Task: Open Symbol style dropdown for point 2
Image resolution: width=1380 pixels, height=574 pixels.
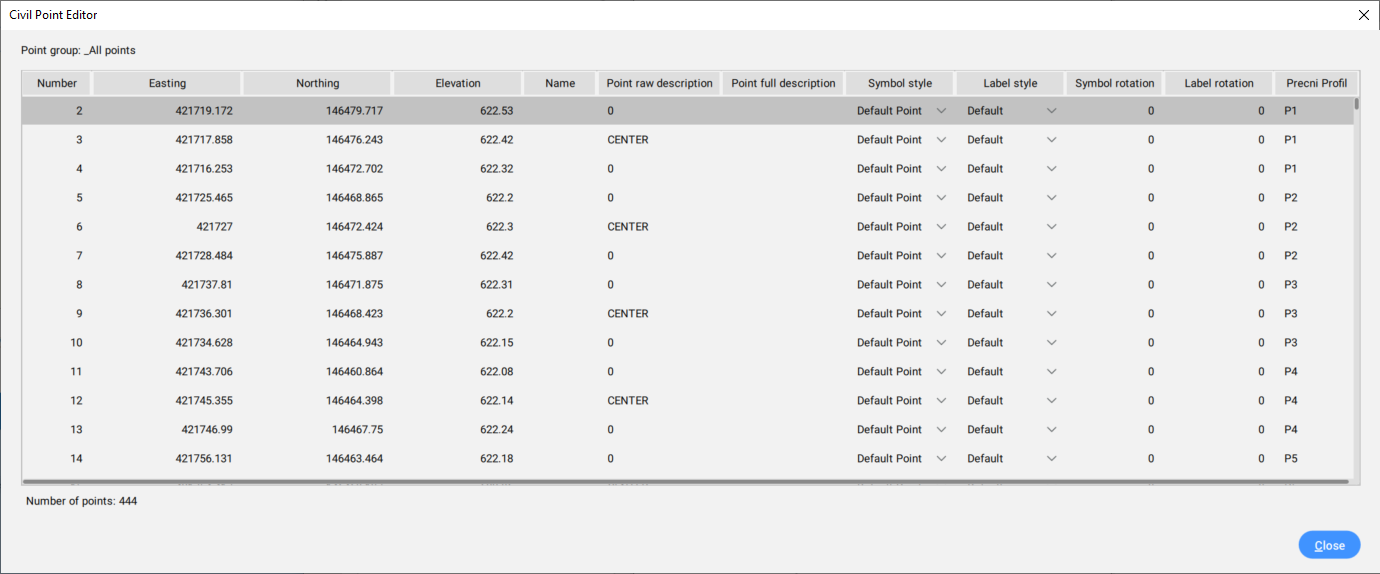Action: pyautogui.click(x=940, y=111)
